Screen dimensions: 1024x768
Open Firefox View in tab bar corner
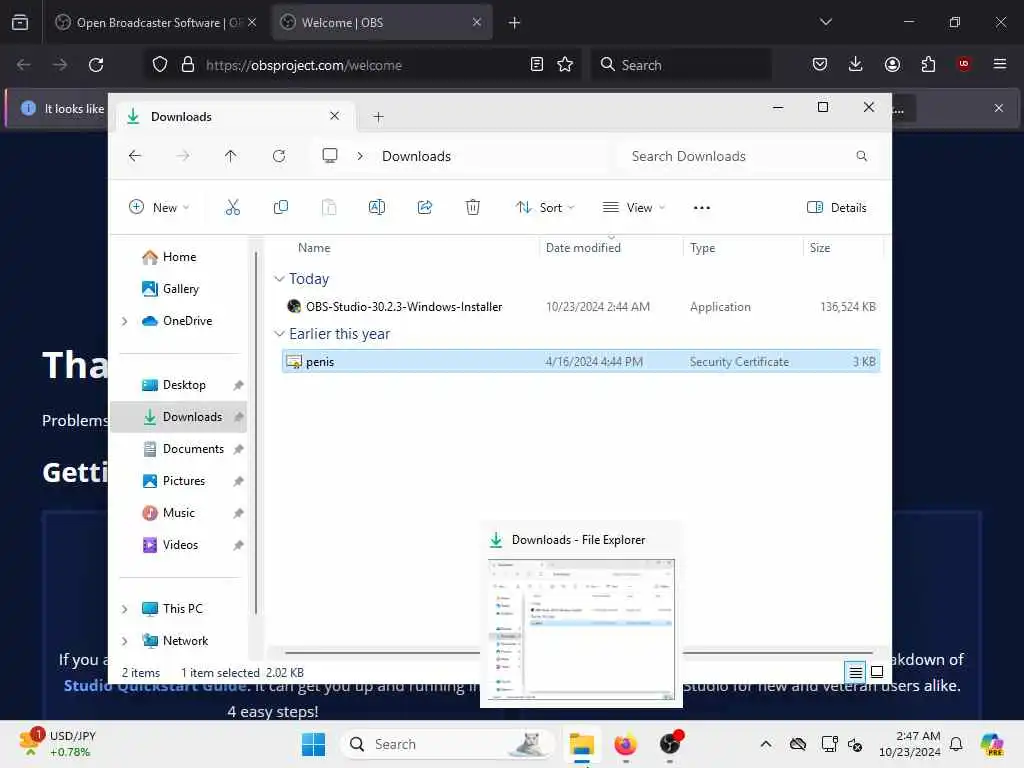click(20, 23)
